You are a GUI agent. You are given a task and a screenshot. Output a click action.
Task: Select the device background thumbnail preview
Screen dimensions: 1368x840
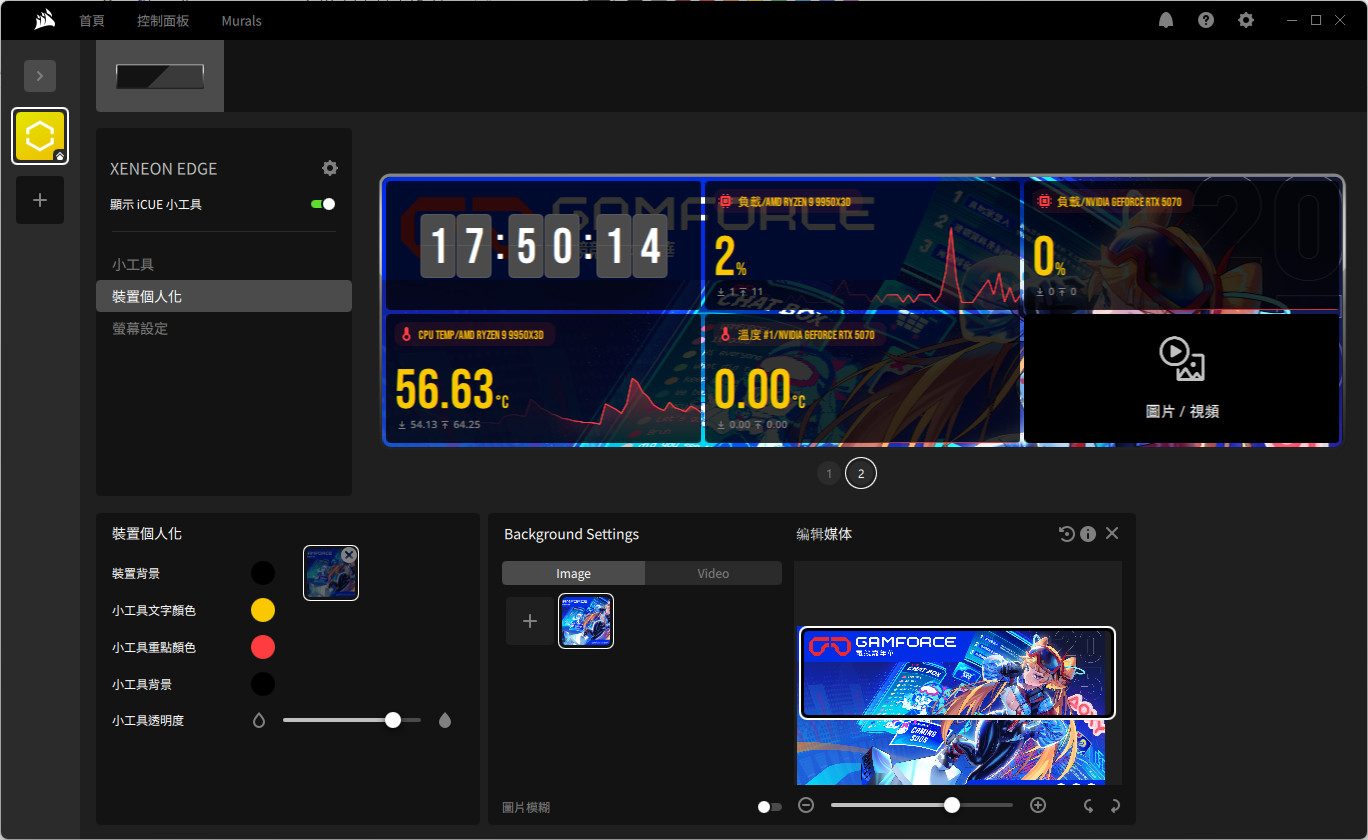click(x=330, y=575)
